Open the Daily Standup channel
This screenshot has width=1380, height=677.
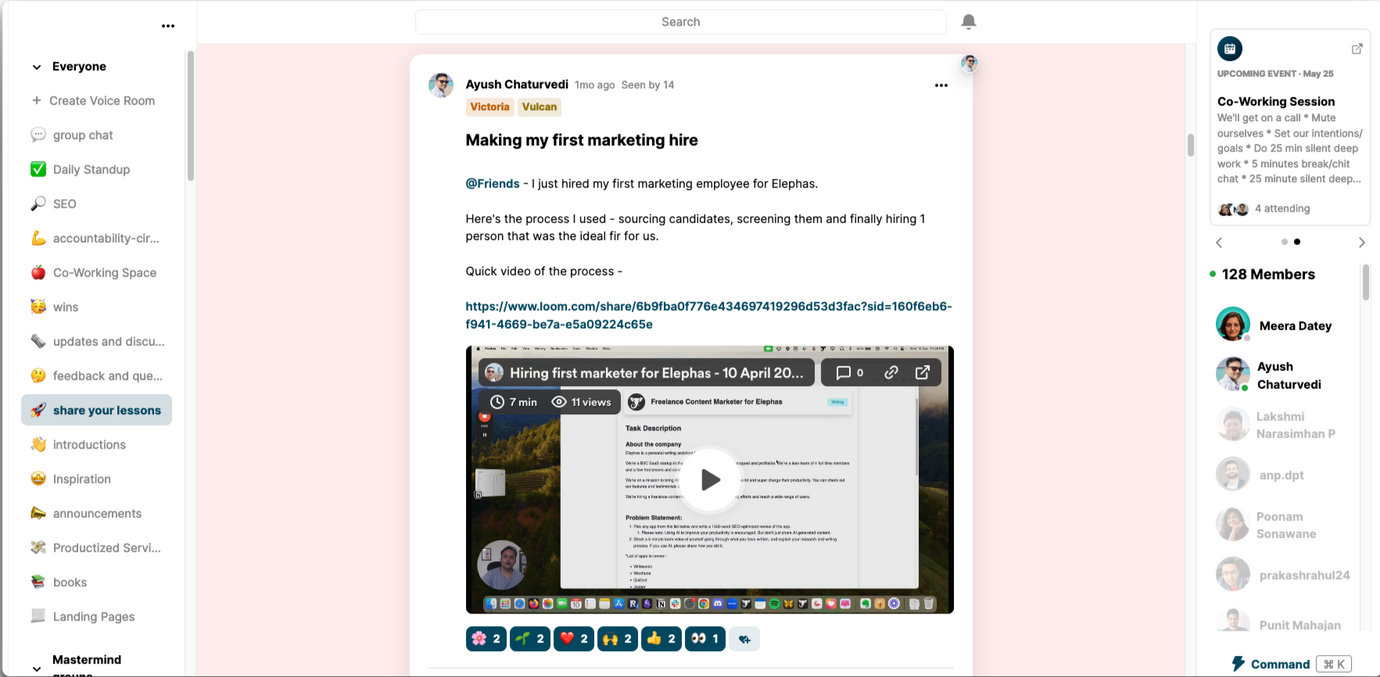91,170
